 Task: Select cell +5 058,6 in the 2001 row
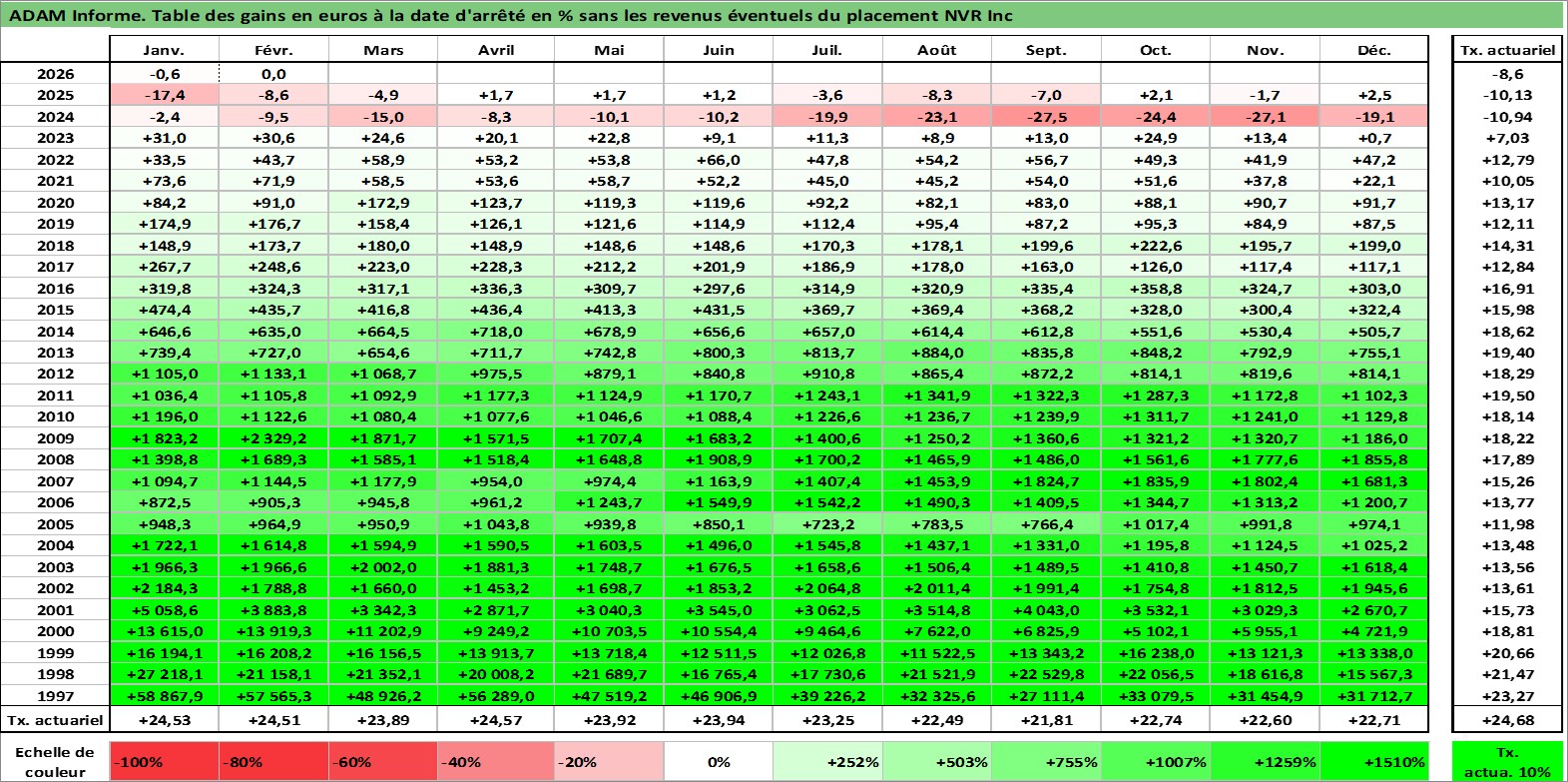point(164,610)
